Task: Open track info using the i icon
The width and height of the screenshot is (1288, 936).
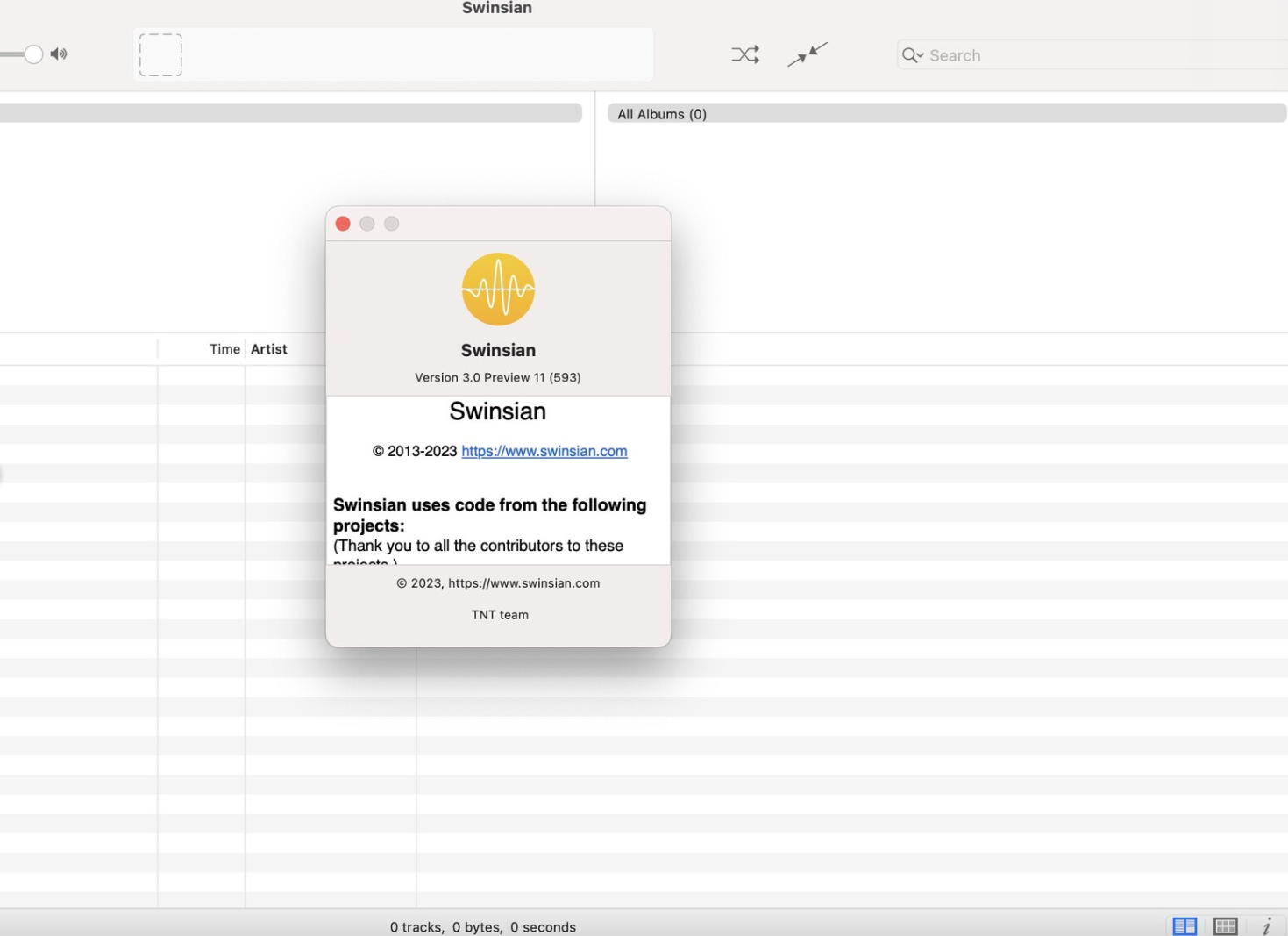Action: (x=1265, y=926)
